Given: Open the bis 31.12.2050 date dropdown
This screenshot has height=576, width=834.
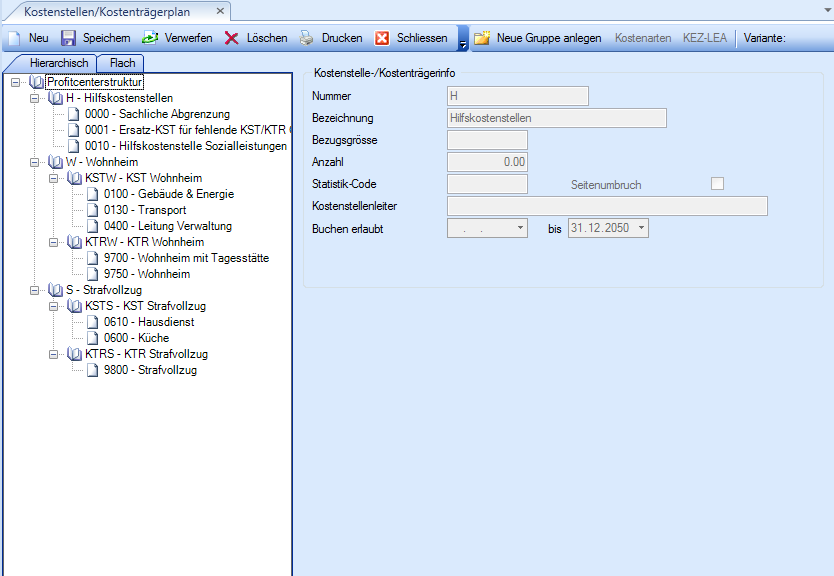Looking at the screenshot, I should click(640, 228).
